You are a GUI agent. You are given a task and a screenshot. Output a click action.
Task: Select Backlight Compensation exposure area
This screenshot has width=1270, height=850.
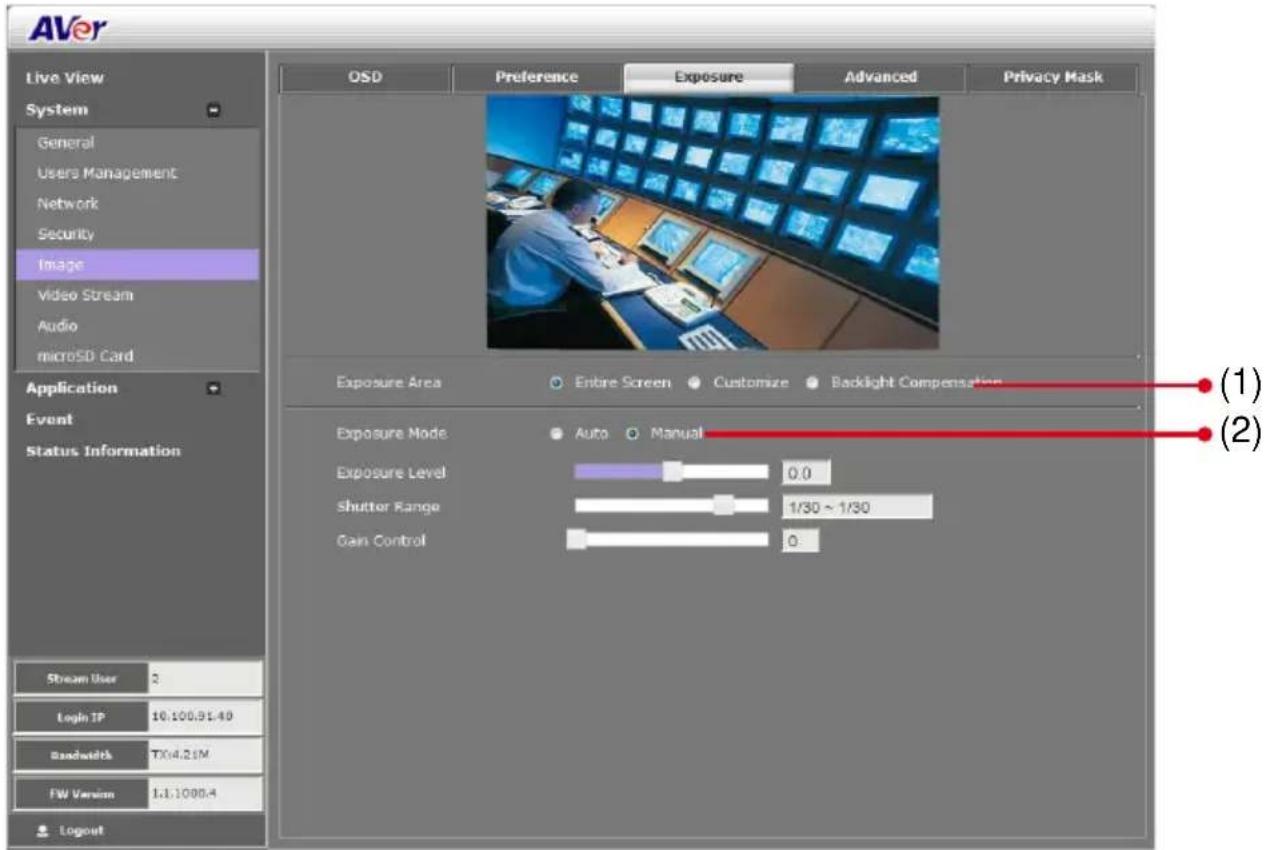(813, 383)
